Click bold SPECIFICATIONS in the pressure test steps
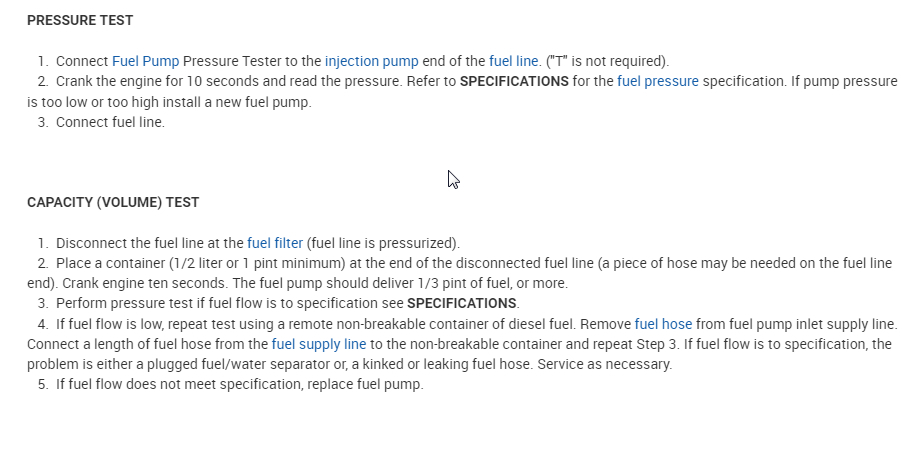Viewport: 923px width, 462px height. (x=514, y=81)
